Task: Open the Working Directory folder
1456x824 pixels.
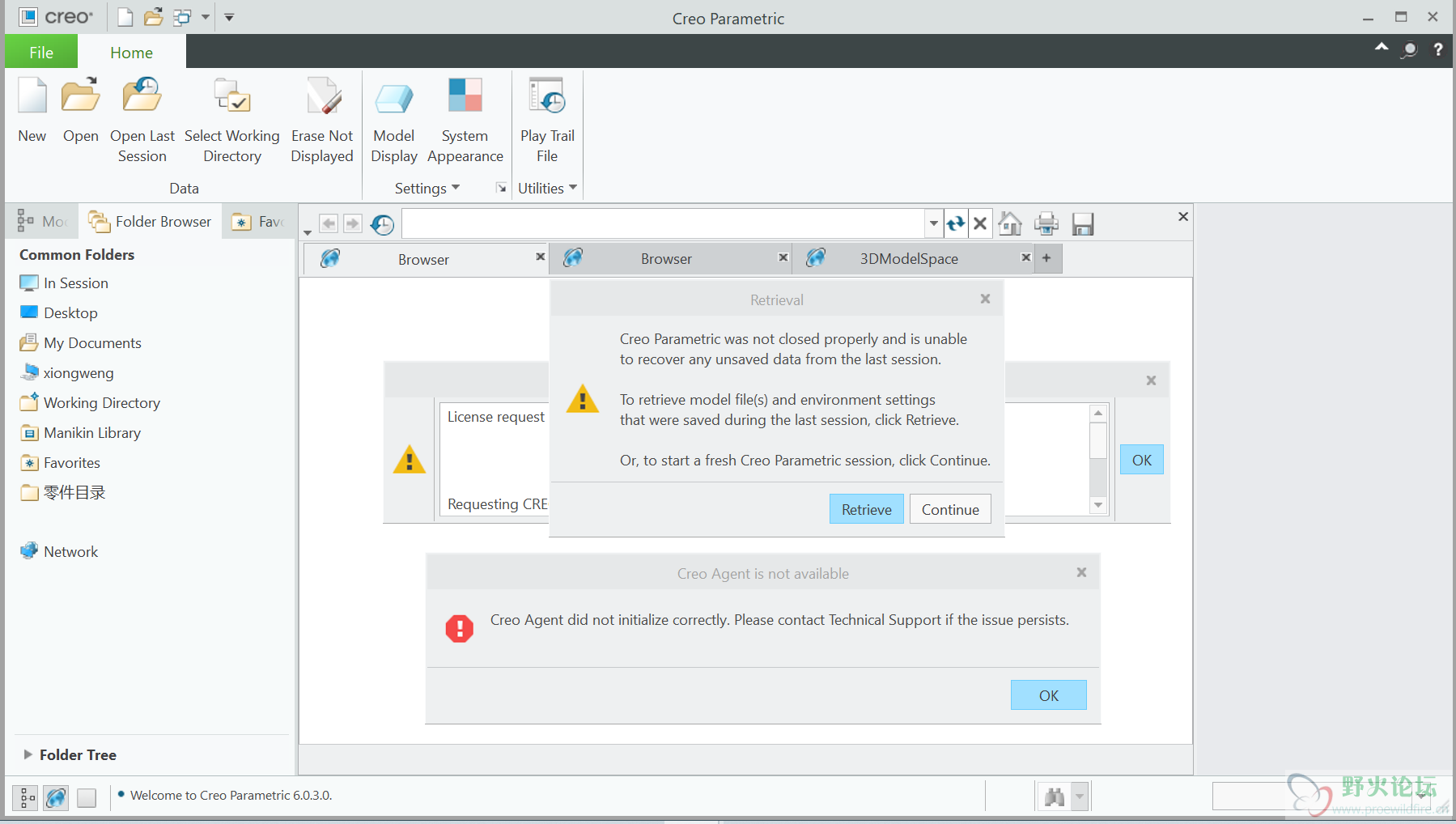Action: 90,402
